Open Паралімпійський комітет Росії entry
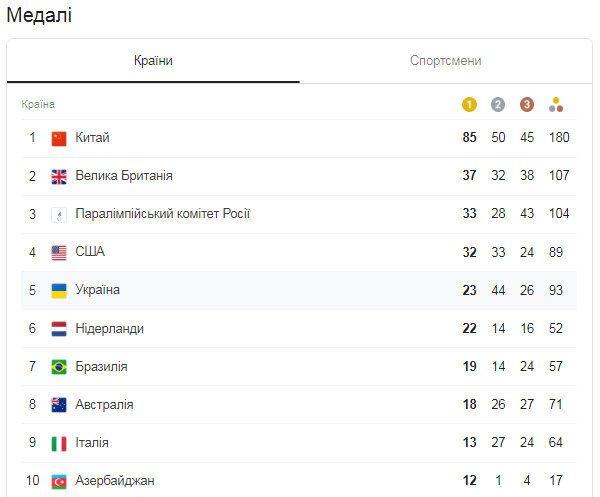This screenshot has width=600, height=497. point(162,214)
